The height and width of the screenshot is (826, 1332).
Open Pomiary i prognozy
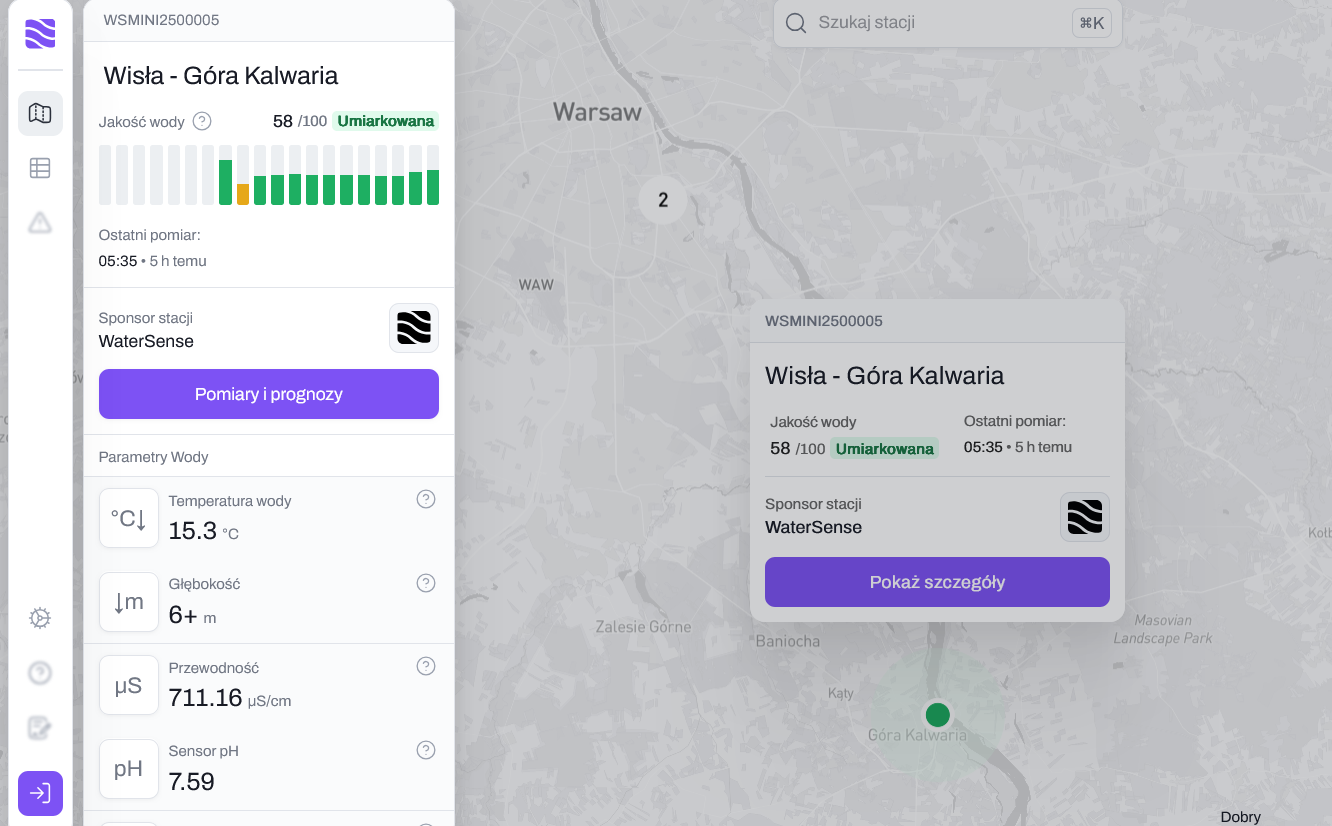[x=269, y=394]
